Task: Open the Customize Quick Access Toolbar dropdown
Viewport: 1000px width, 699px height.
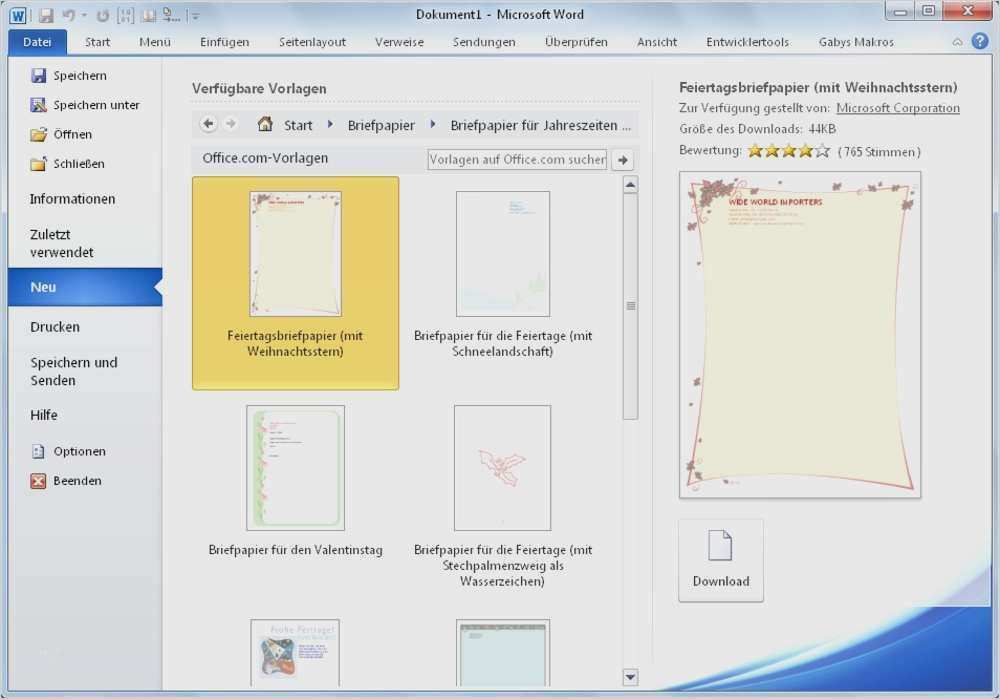Action: [195, 16]
